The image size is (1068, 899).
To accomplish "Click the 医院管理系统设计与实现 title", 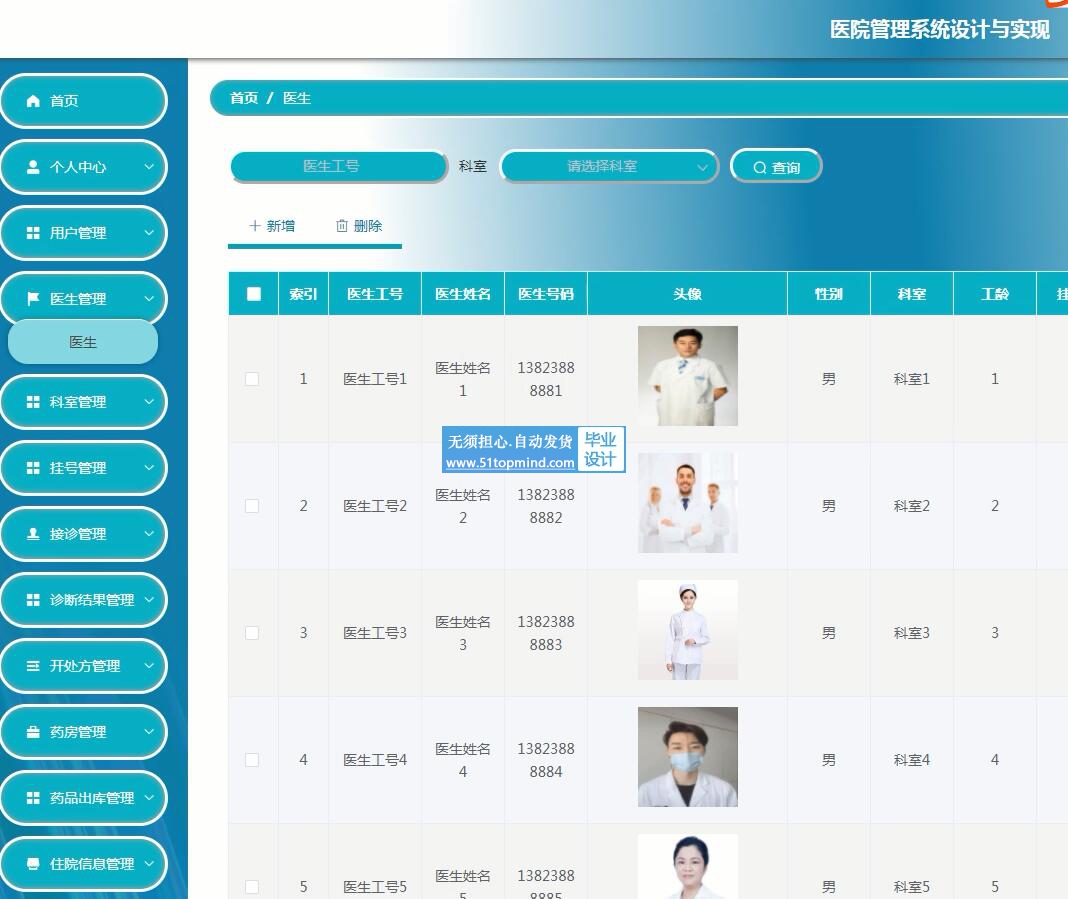I will [x=940, y=29].
